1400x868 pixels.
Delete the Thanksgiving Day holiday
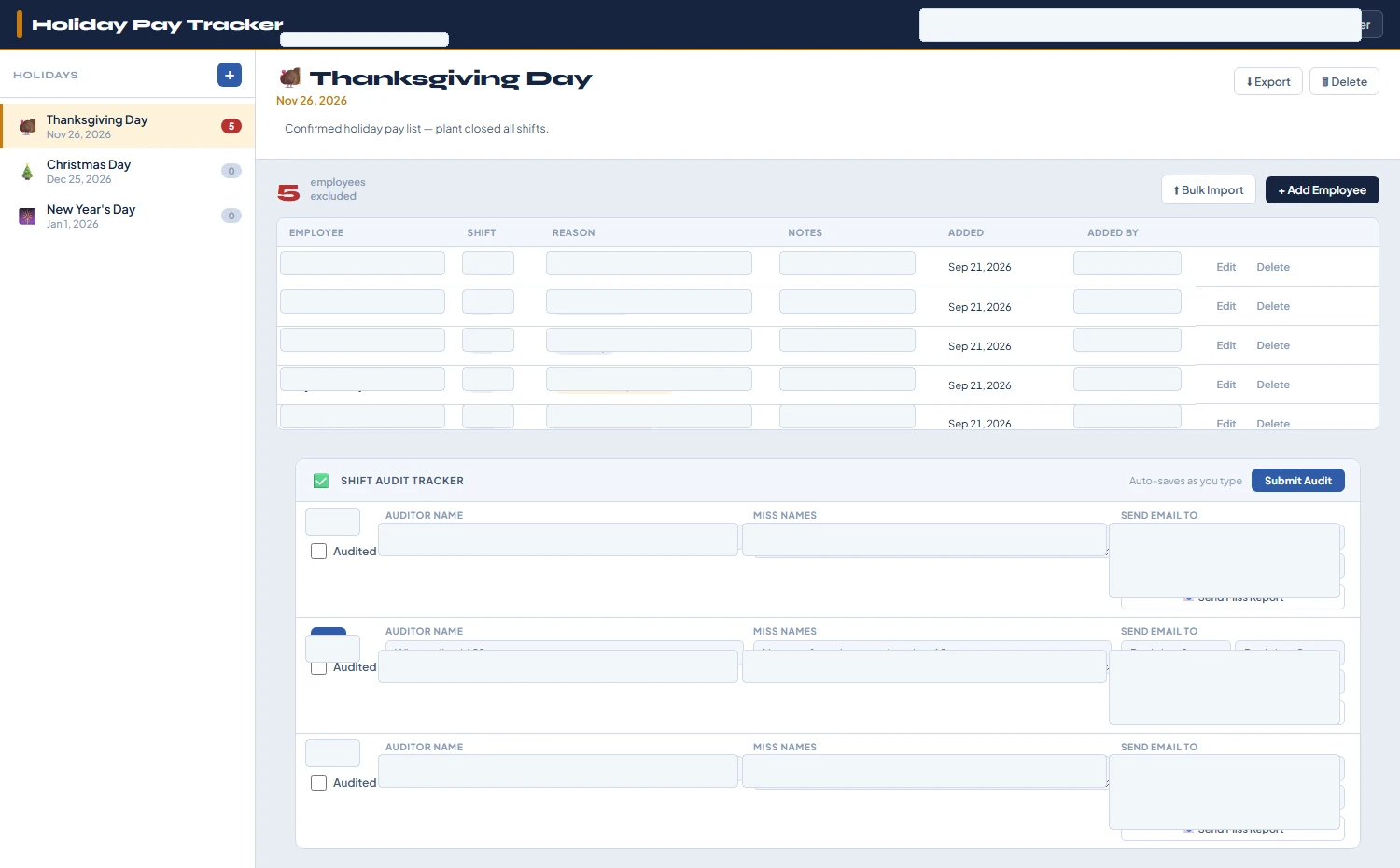(x=1344, y=81)
